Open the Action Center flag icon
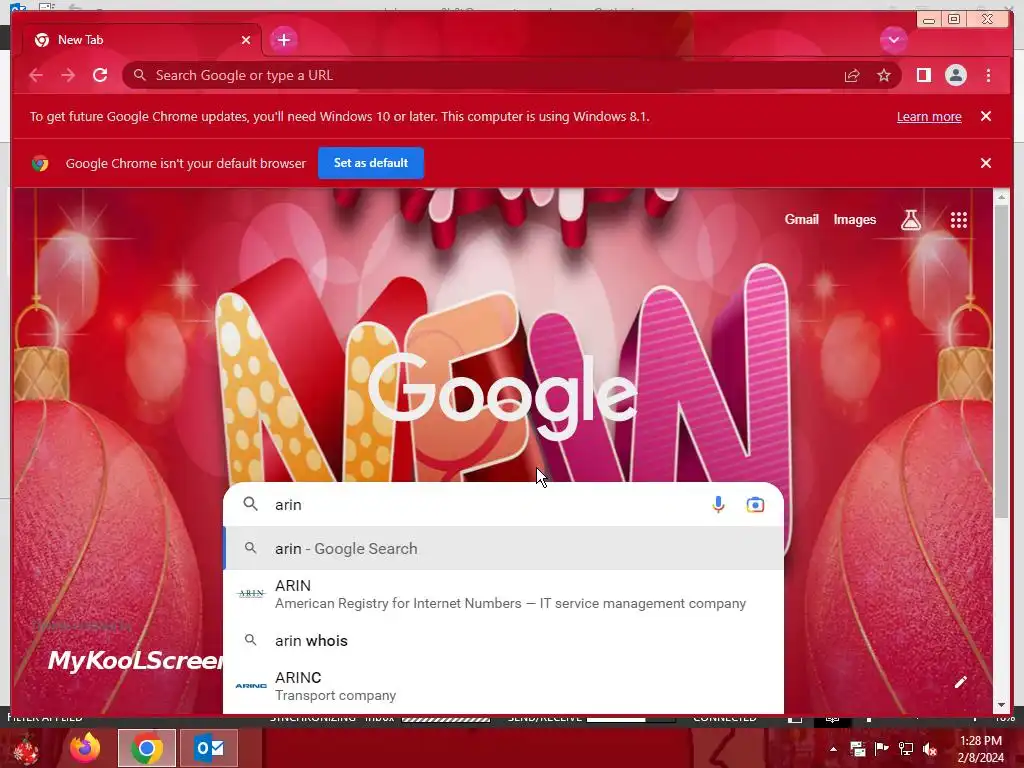The image size is (1024, 768). 881,749
